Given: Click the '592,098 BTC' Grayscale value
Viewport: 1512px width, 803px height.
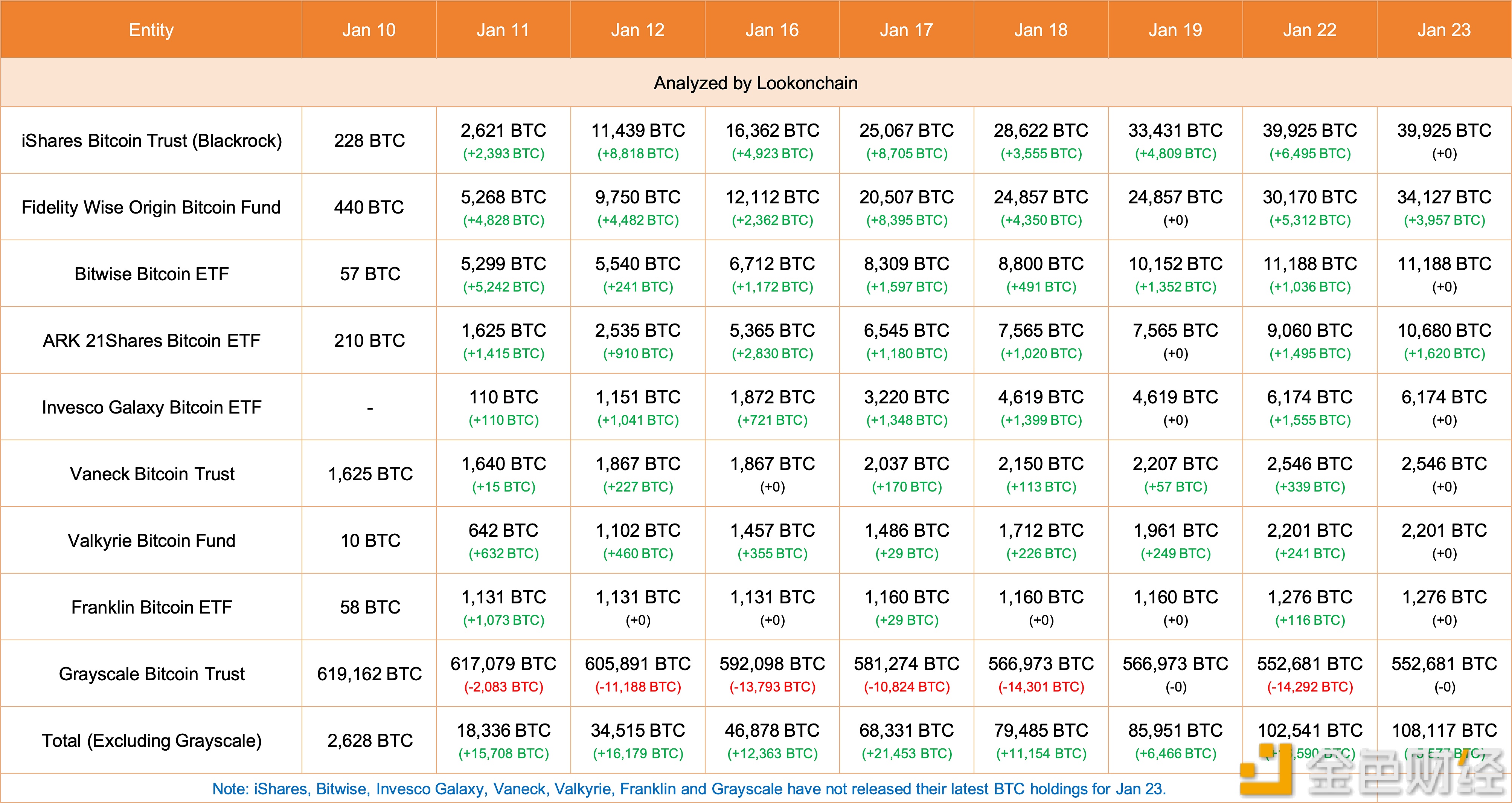Looking at the screenshot, I should (772, 663).
